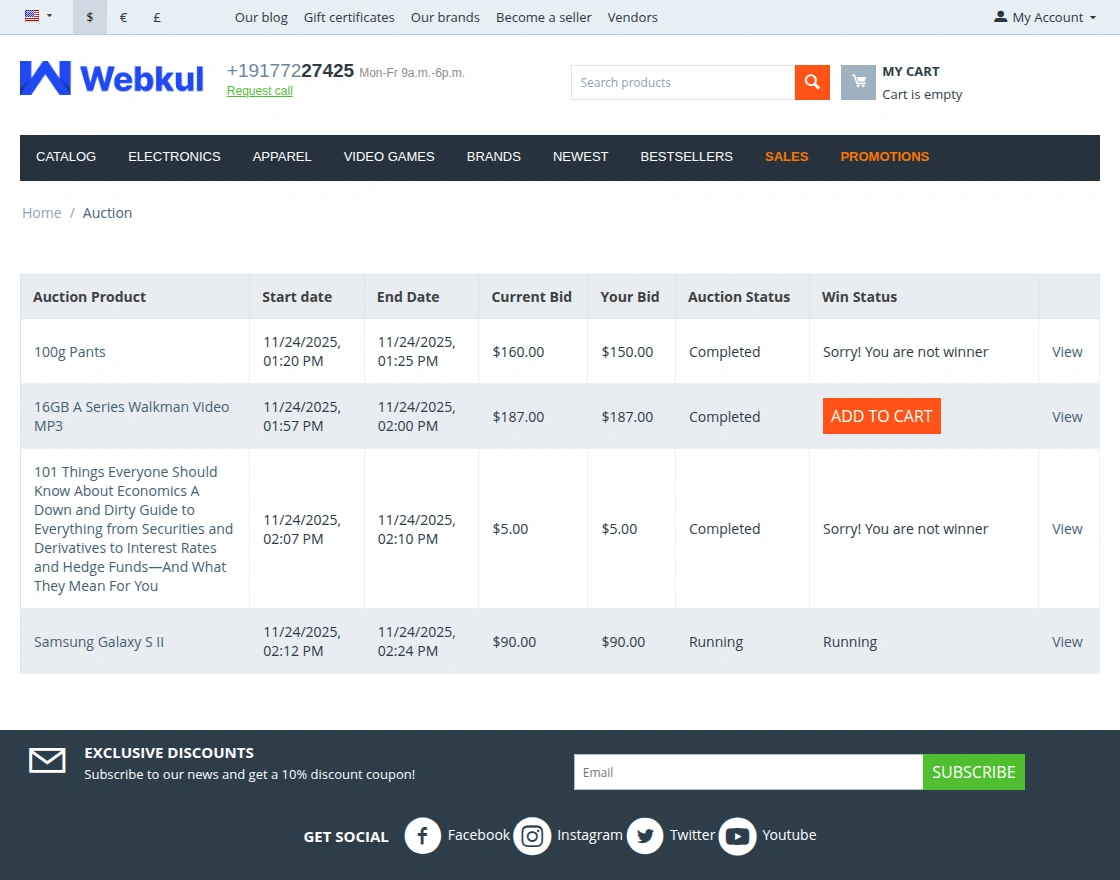Open the language flag dropdown
This screenshot has width=1120, height=880.
34,16
